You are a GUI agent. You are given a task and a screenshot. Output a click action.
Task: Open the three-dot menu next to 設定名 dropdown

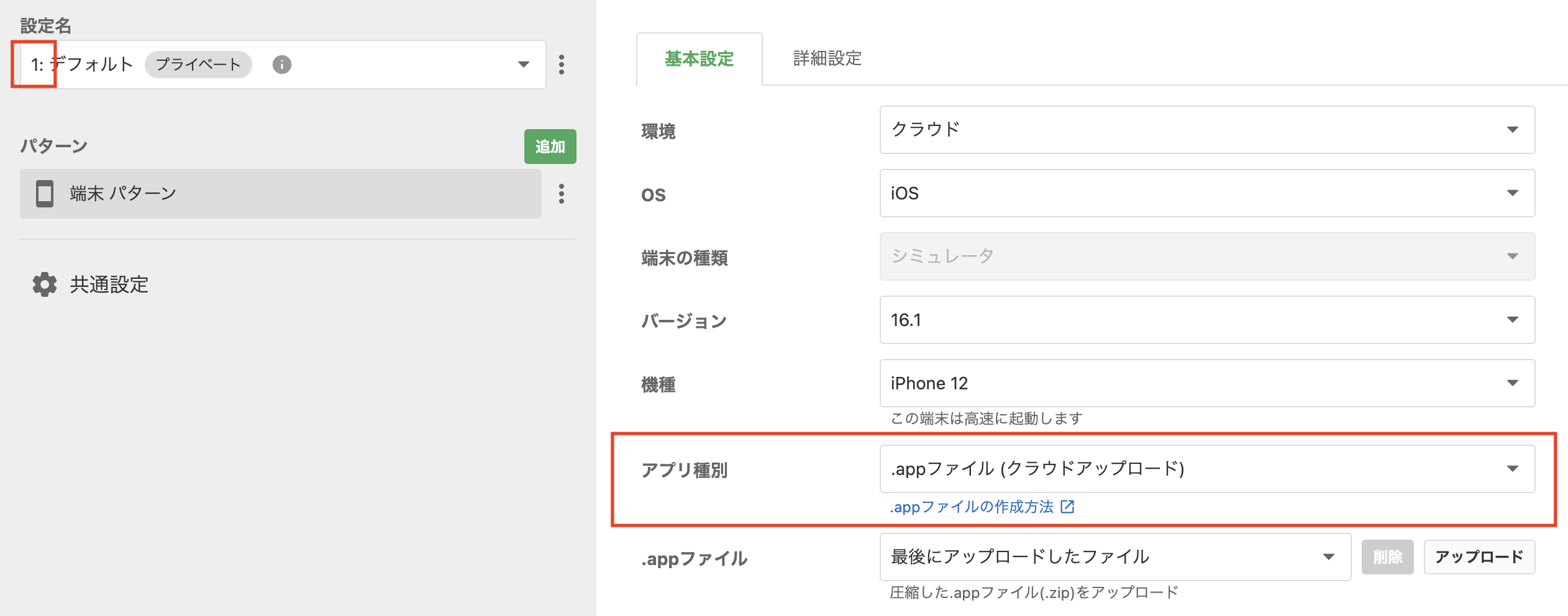coord(562,65)
